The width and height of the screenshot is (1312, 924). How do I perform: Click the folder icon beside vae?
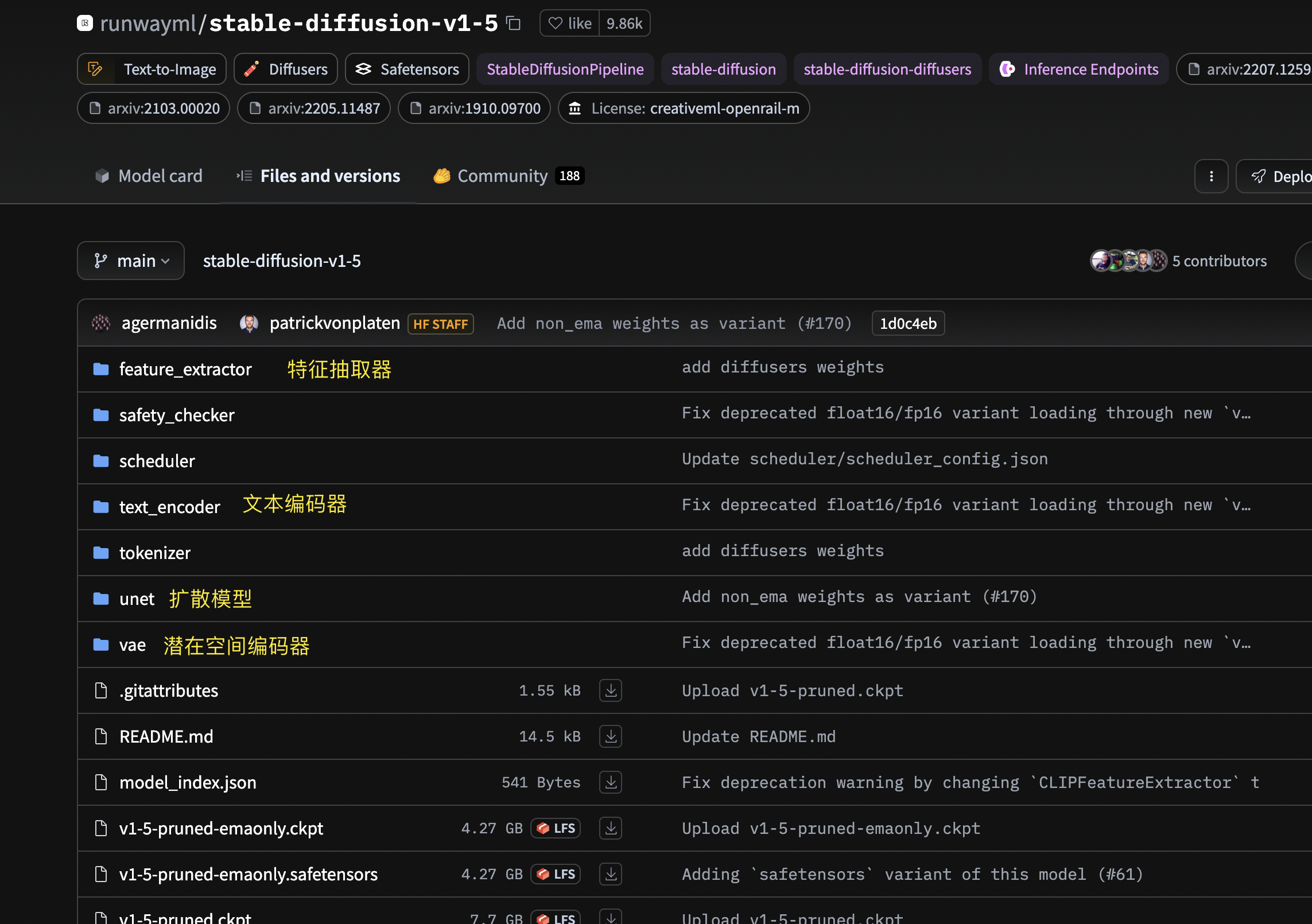(x=101, y=645)
